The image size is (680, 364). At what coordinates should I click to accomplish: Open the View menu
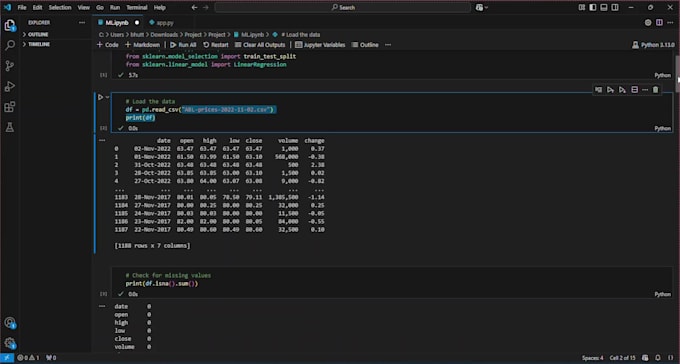tap(83, 7)
